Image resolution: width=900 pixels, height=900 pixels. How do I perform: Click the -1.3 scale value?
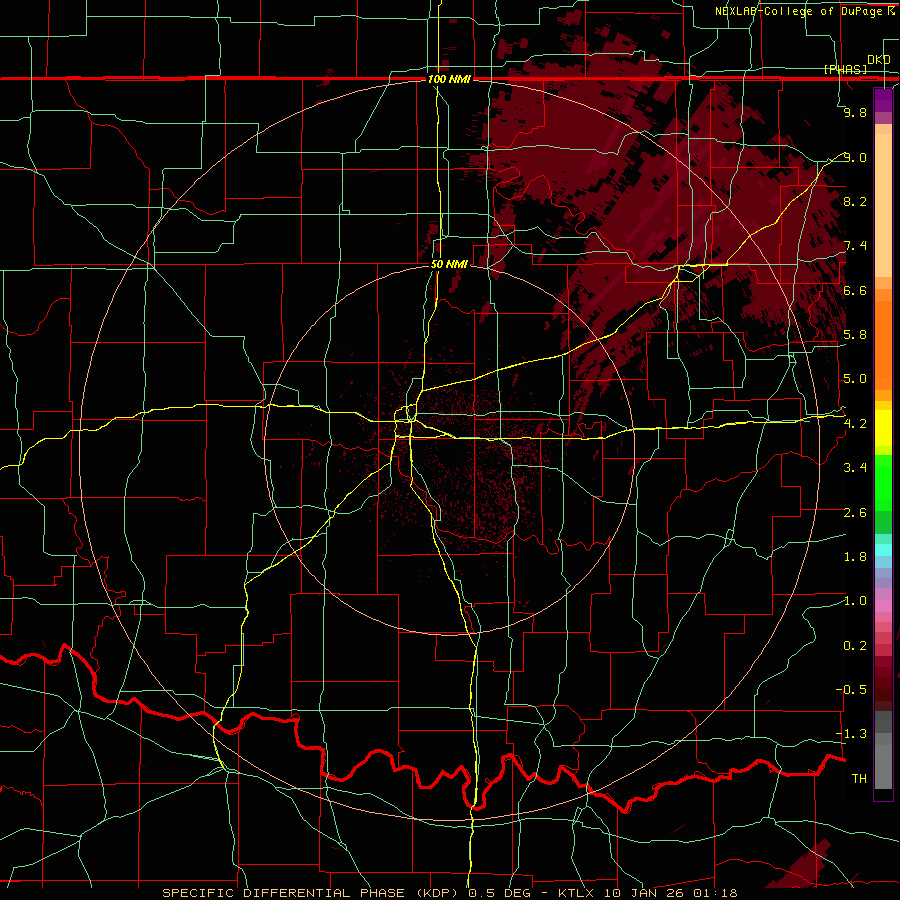852,734
